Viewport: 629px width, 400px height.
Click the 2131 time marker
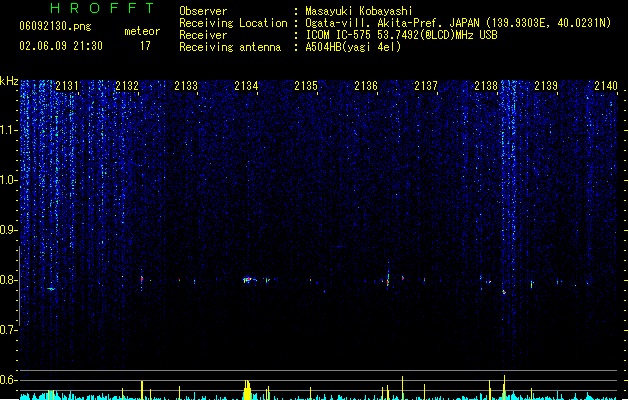[x=67, y=86]
